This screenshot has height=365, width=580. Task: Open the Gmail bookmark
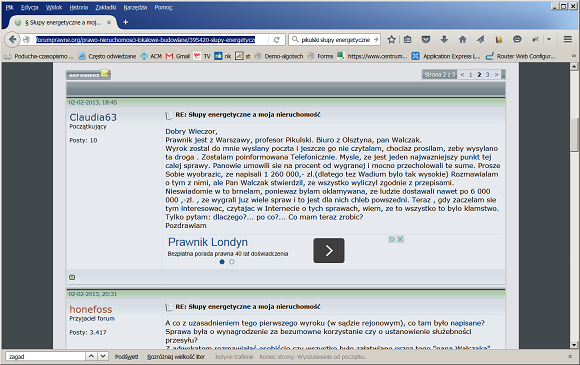tap(178, 56)
